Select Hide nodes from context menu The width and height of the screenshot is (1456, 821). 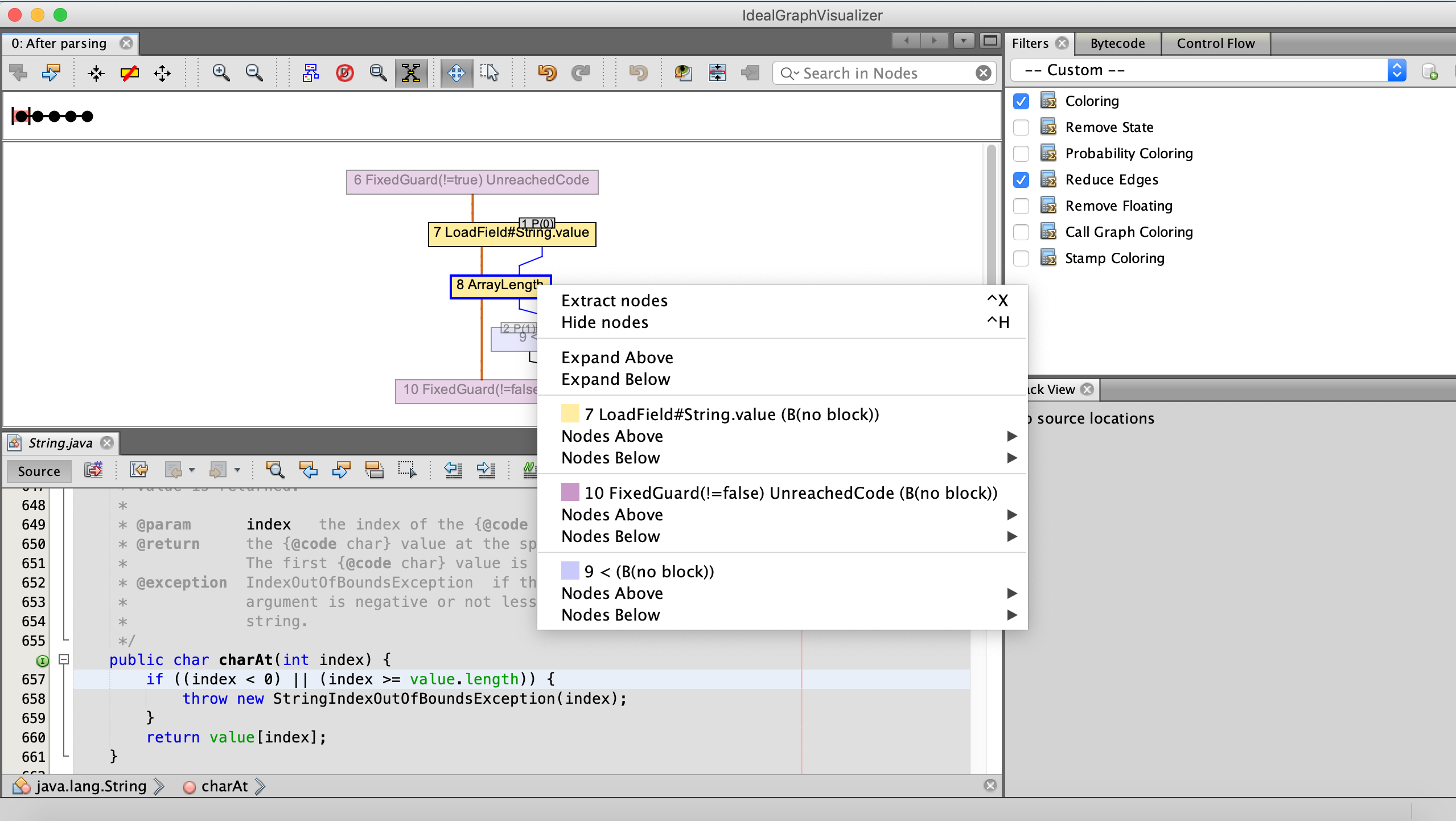[604, 322]
